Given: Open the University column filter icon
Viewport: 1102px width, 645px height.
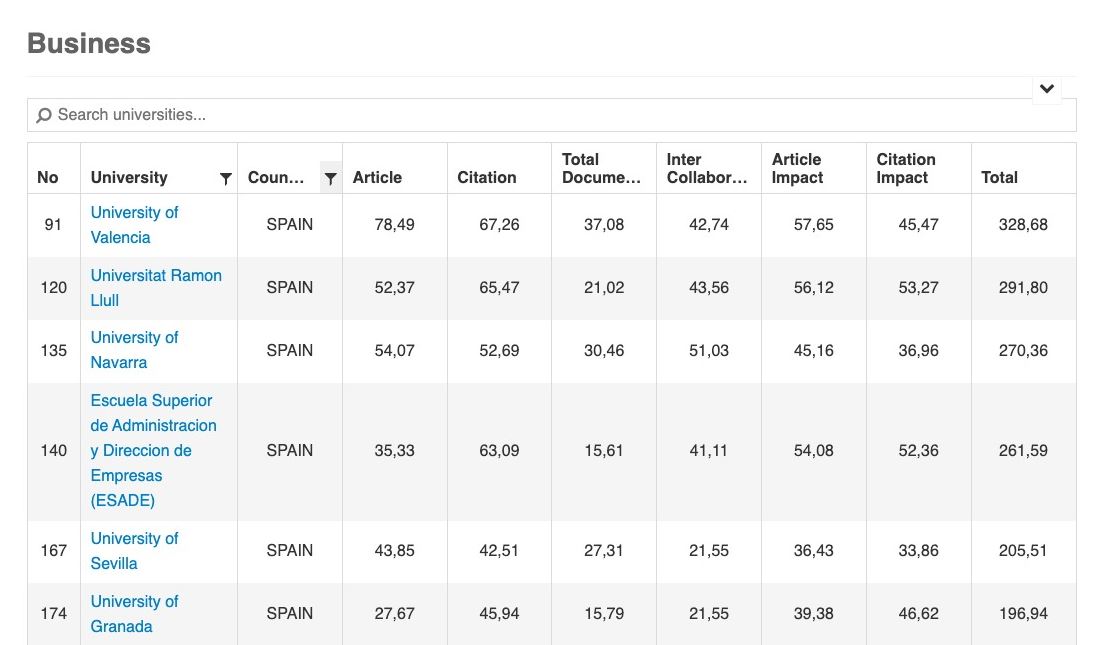Looking at the screenshot, I should click(225, 178).
